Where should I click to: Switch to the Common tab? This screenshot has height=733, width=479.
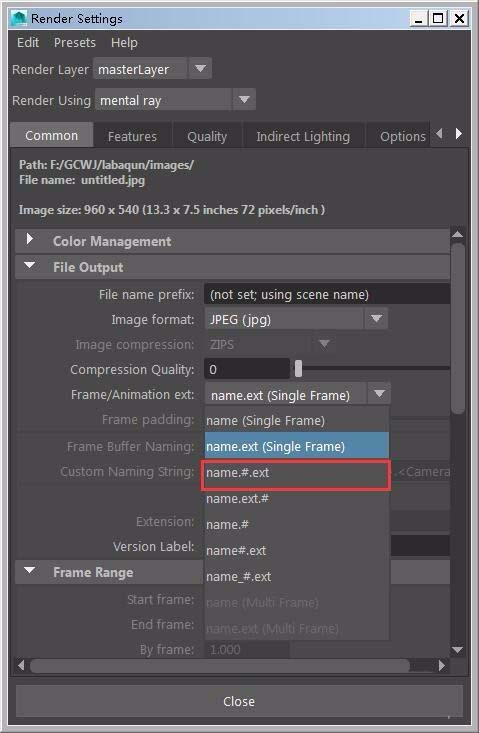[51, 136]
